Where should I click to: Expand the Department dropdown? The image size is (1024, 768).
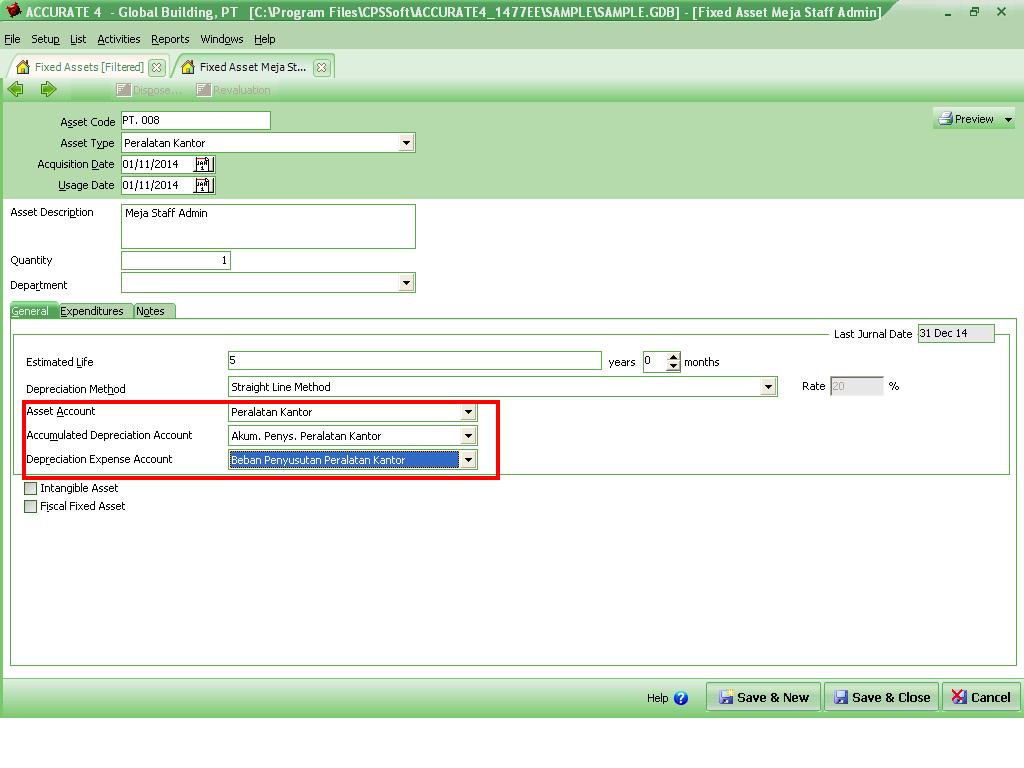pos(406,282)
